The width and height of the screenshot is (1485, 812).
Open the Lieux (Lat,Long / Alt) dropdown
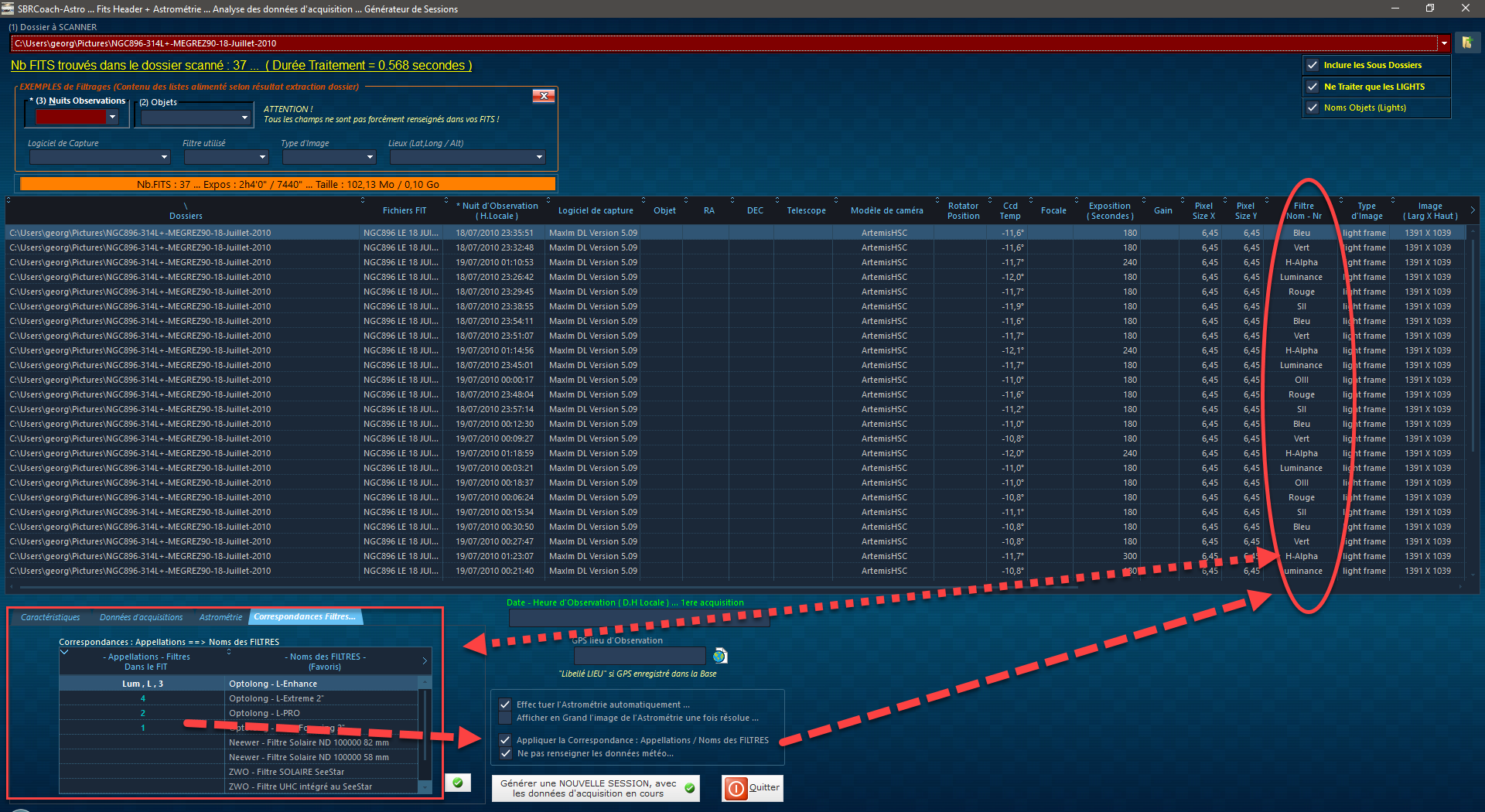(539, 157)
